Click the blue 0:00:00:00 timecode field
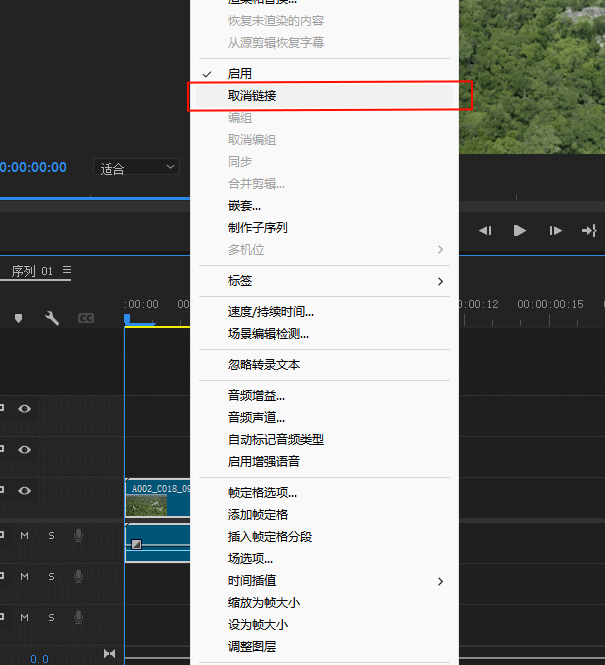Screen dimensions: 605x665 point(33,167)
